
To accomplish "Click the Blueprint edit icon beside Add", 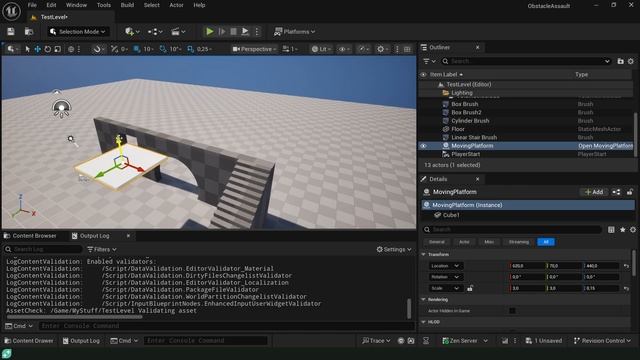I will 616,192.
